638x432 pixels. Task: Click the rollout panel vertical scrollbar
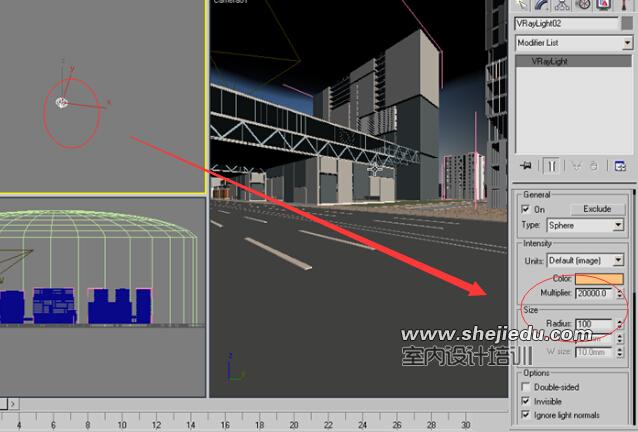click(x=634, y=307)
